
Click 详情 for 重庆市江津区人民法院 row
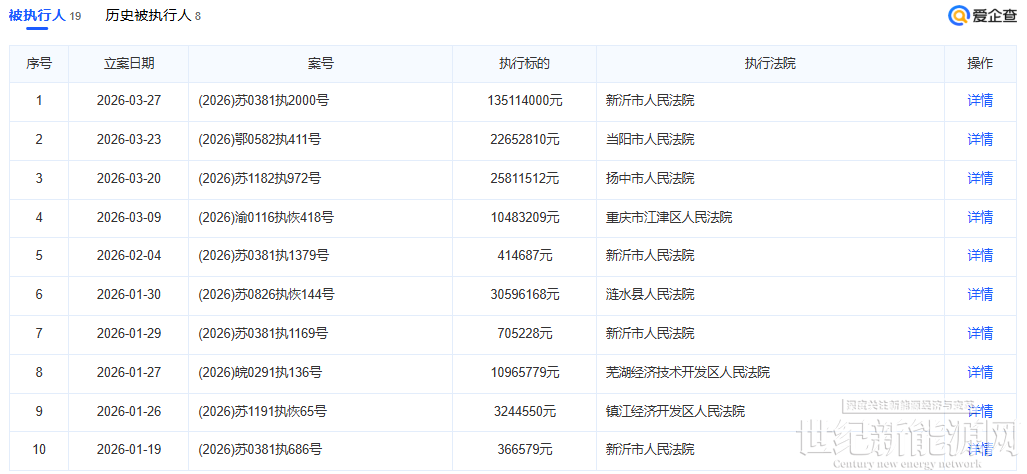coord(979,218)
